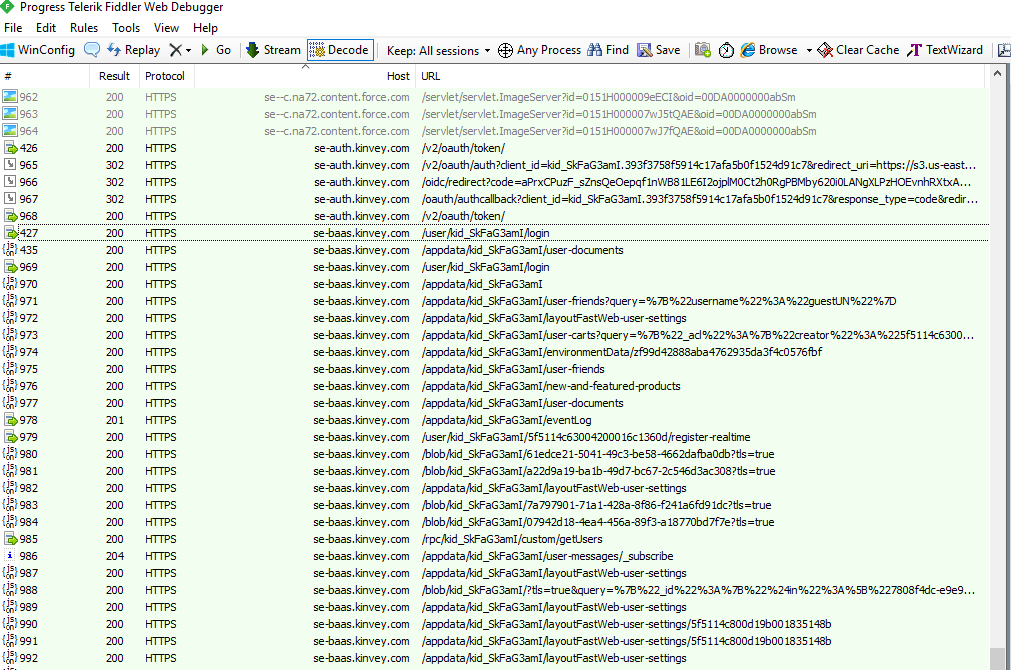Toggle Stream mode in toolbar
Screen dimensions: 1011x670
(x=274, y=50)
